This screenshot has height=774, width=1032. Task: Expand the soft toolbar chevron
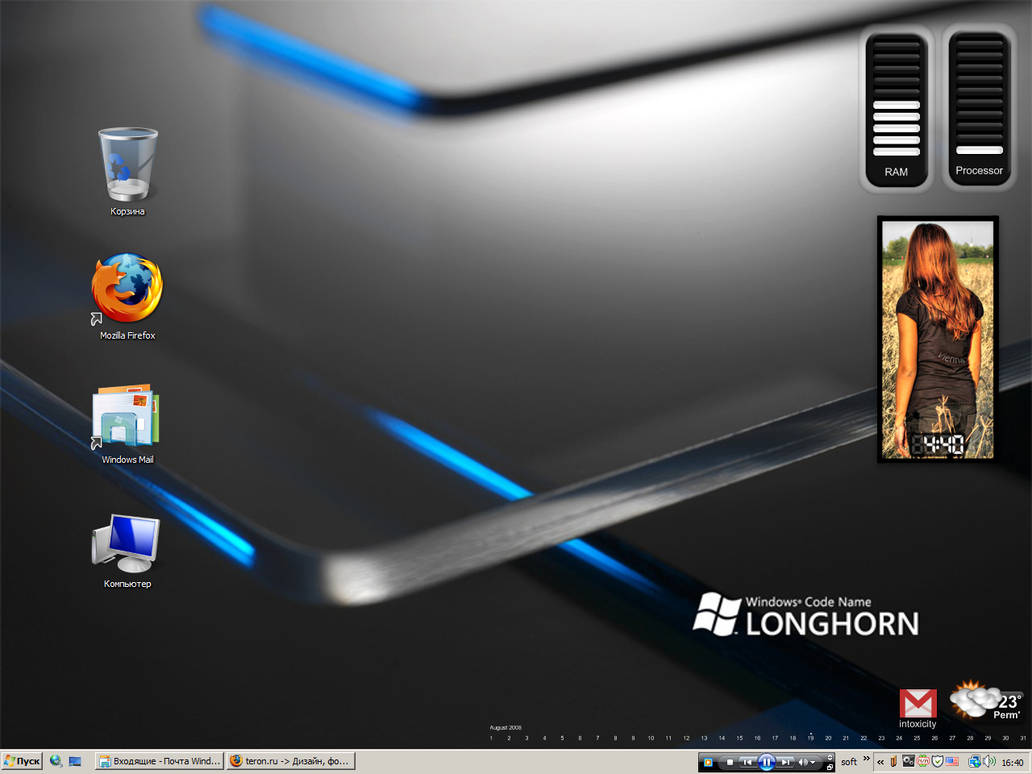coord(866,758)
